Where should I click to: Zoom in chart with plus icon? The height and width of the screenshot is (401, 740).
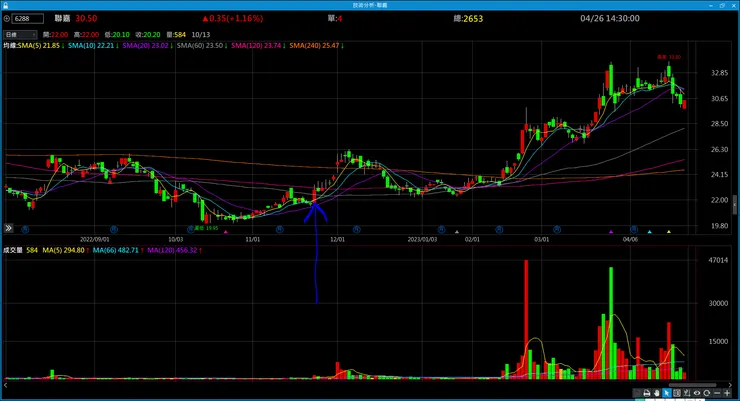(x=727, y=393)
